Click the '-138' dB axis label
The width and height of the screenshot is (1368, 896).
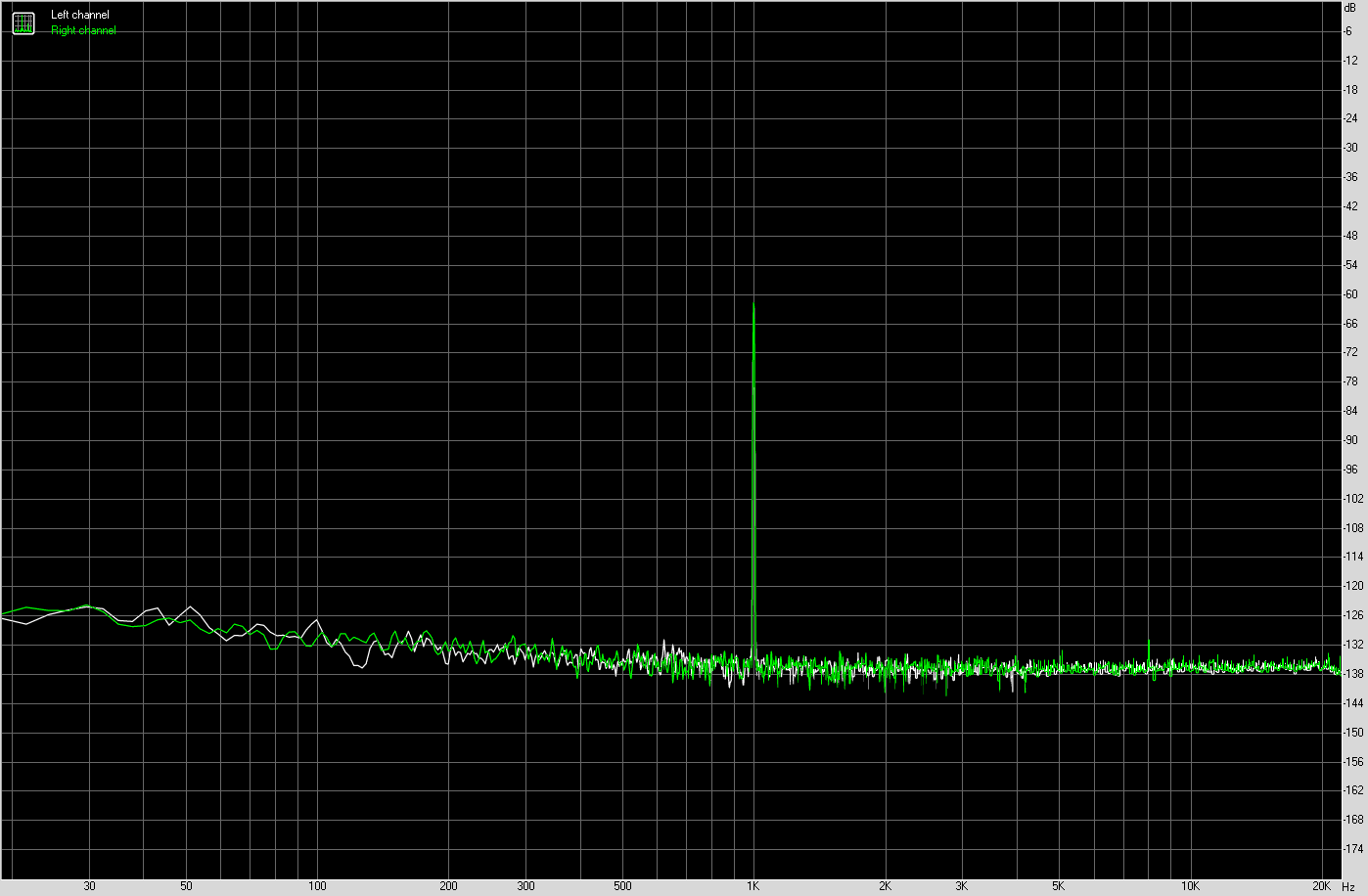click(x=1353, y=674)
